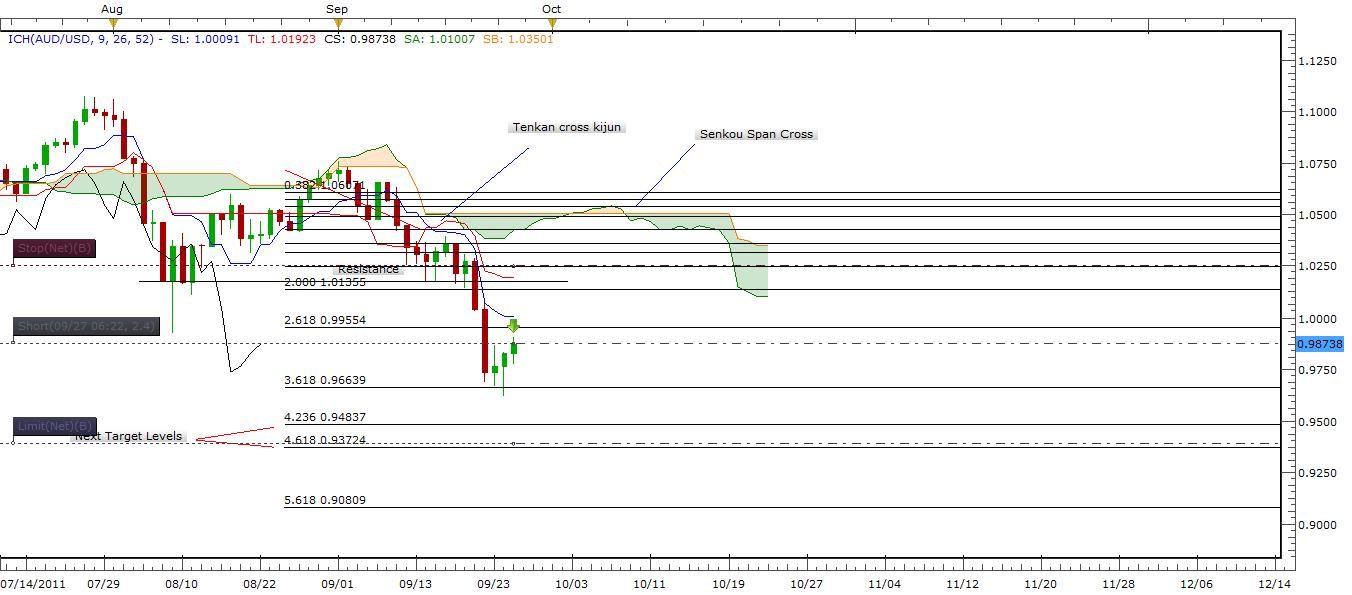Select the 4.236 0.94837 Fibonacci label

coord(325,417)
